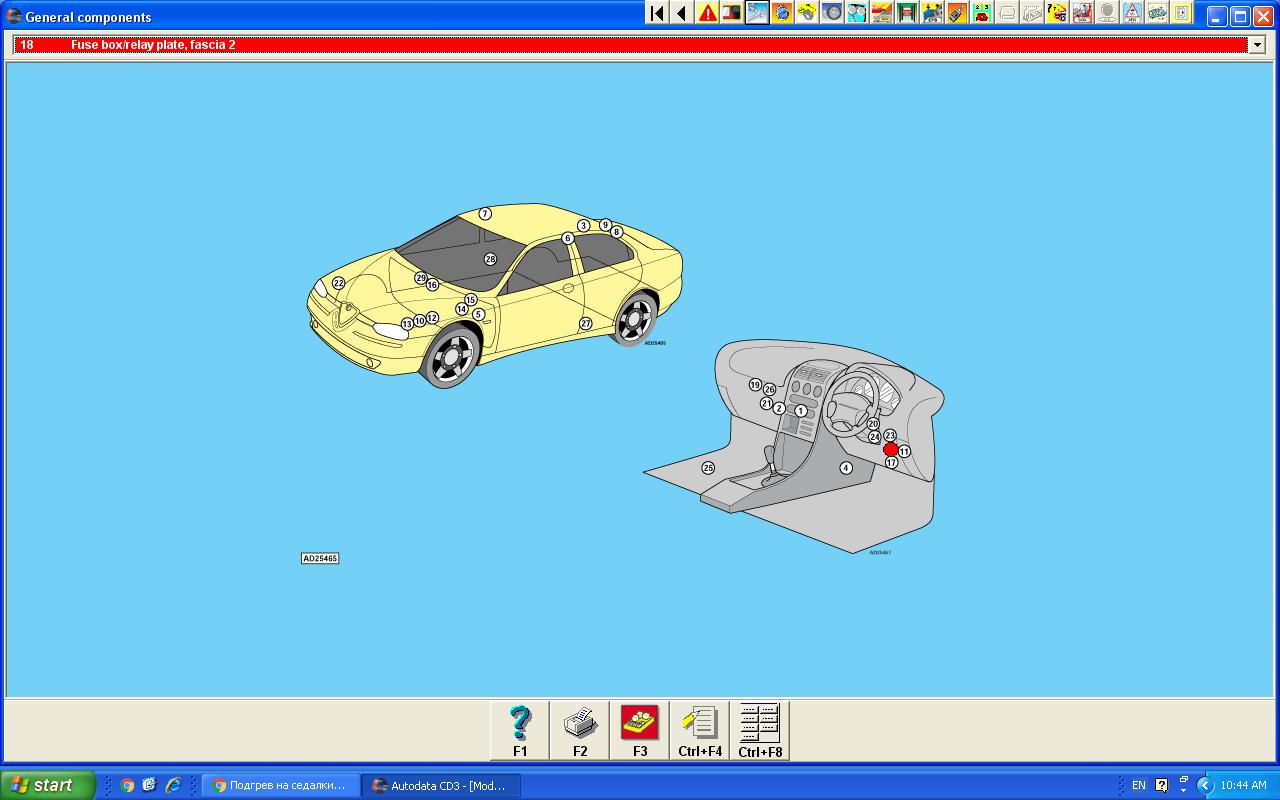Open the Windows Start menu
This screenshot has width=1280, height=800.
pos(48,785)
